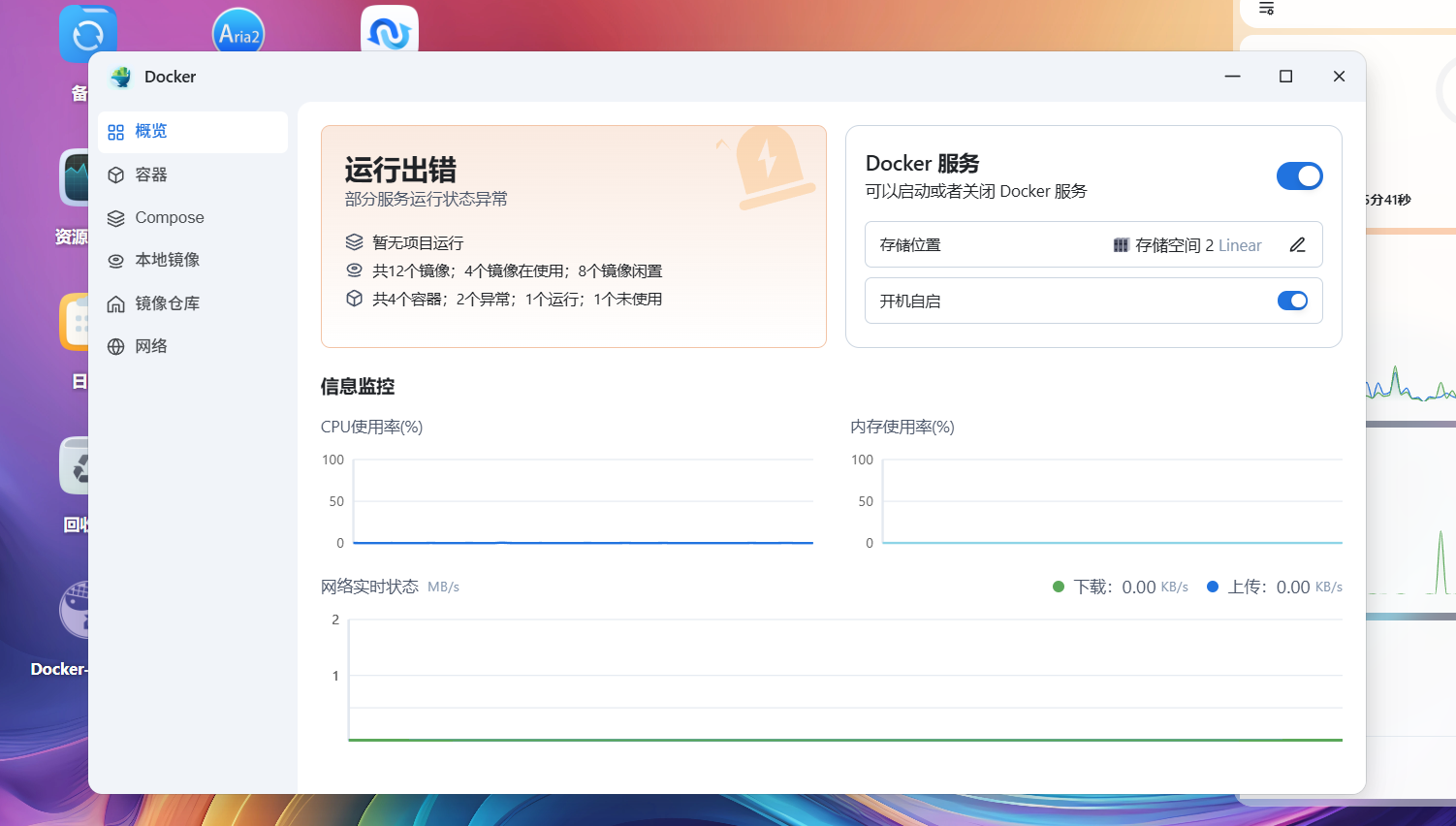Image resolution: width=1456 pixels, height=826 pixels.
Task: Click the 部分服务运行状态异常 subtitle
Action: [x=427, y=200]
